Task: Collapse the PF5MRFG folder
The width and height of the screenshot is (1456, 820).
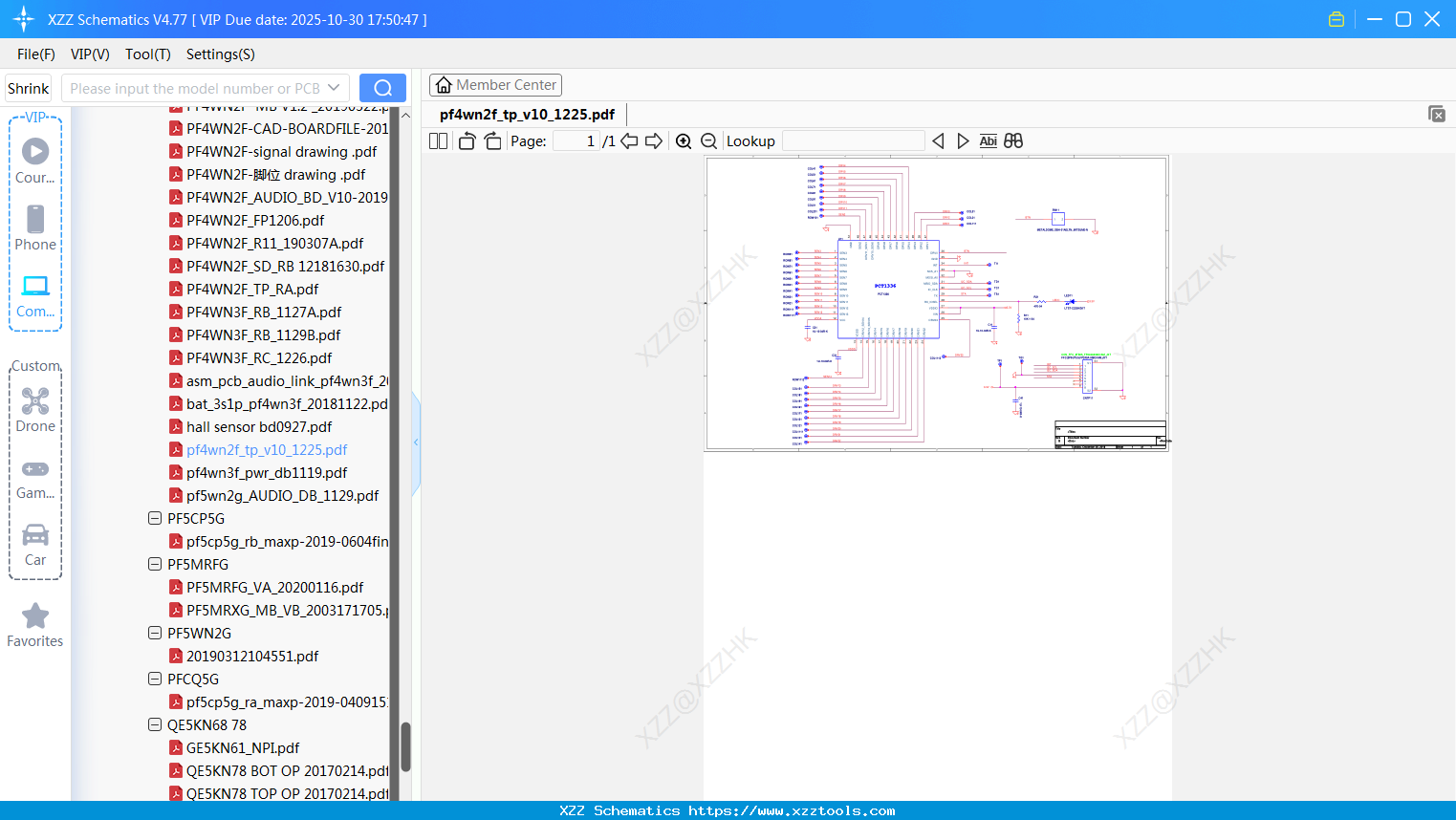Action: click(x=155, y=564)
